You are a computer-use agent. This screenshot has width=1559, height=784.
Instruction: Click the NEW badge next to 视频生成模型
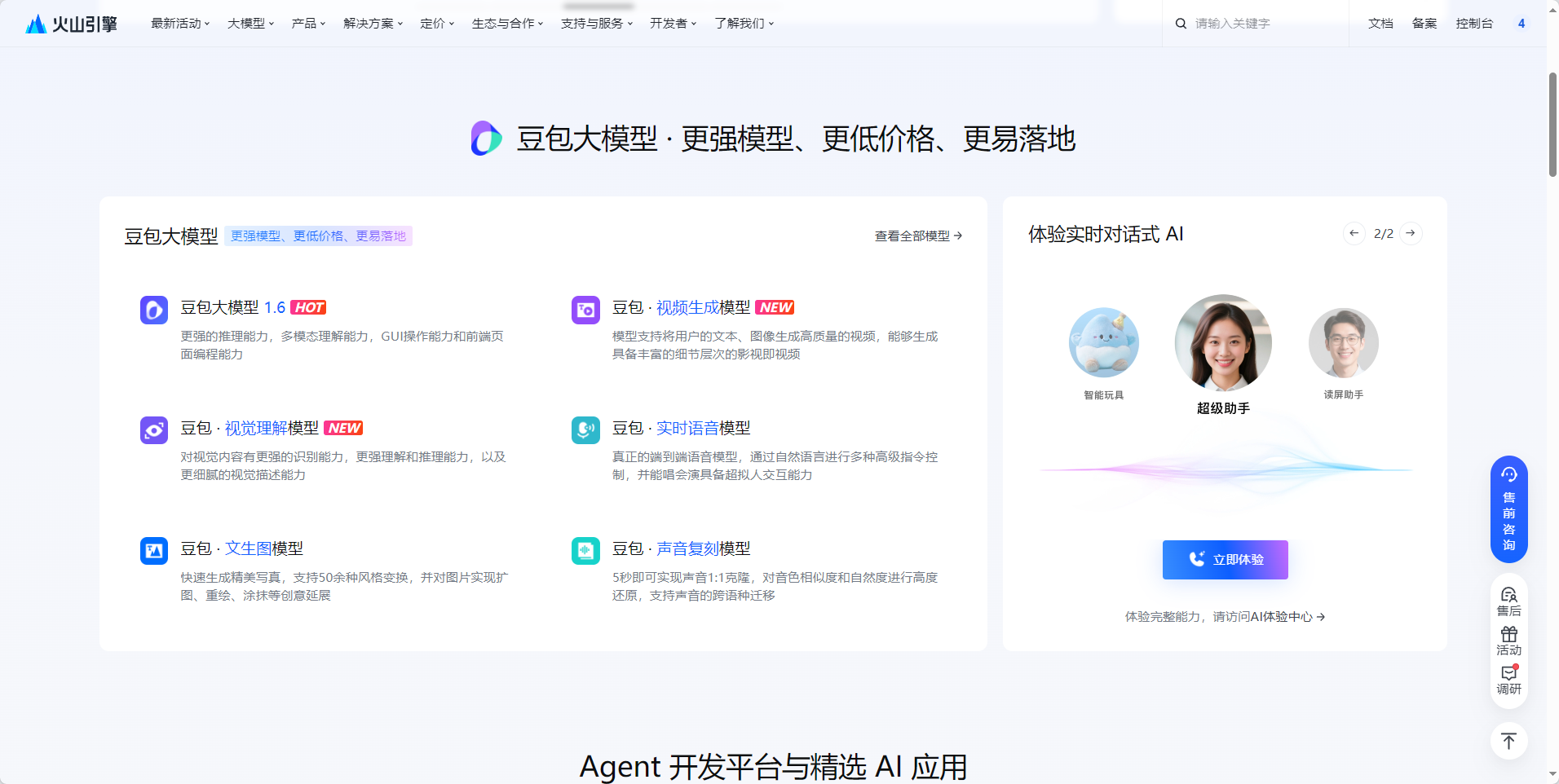click(x=775, y=307)
